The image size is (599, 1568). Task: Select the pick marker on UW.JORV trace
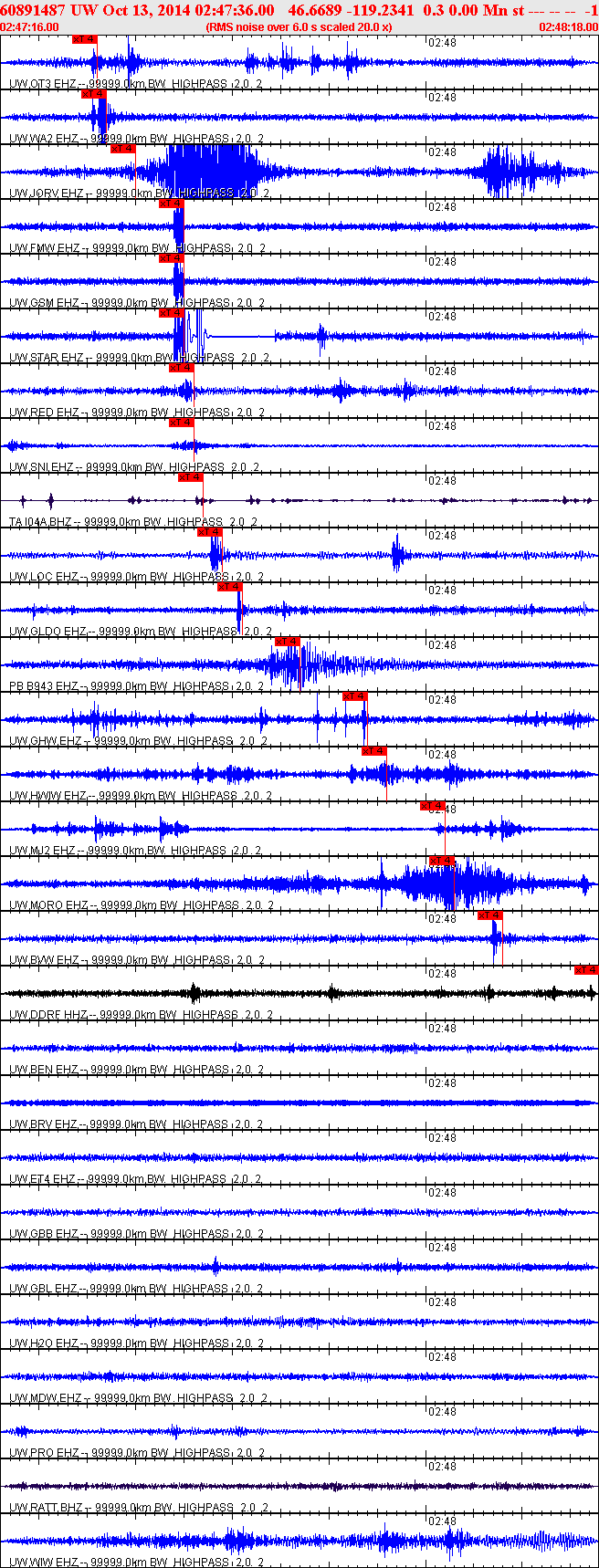click(x=122, y=149)
